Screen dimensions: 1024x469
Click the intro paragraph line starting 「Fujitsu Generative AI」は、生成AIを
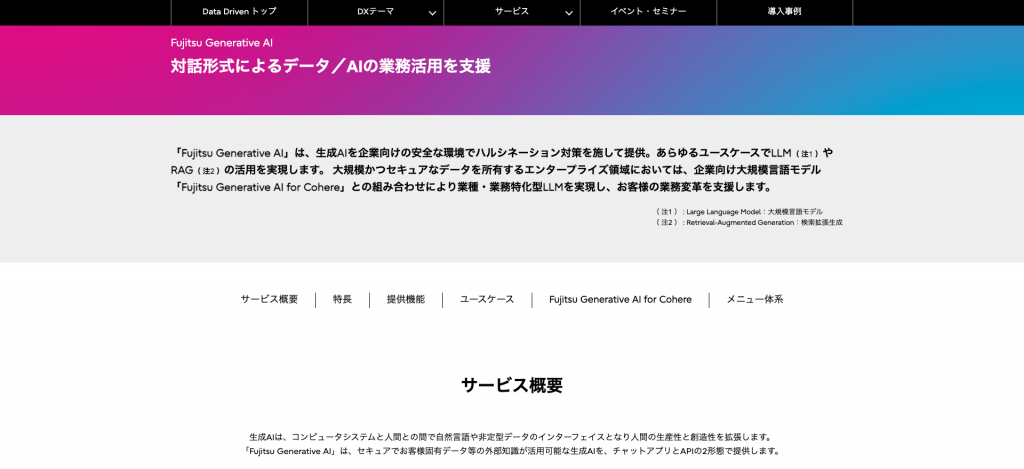point(504,153)
